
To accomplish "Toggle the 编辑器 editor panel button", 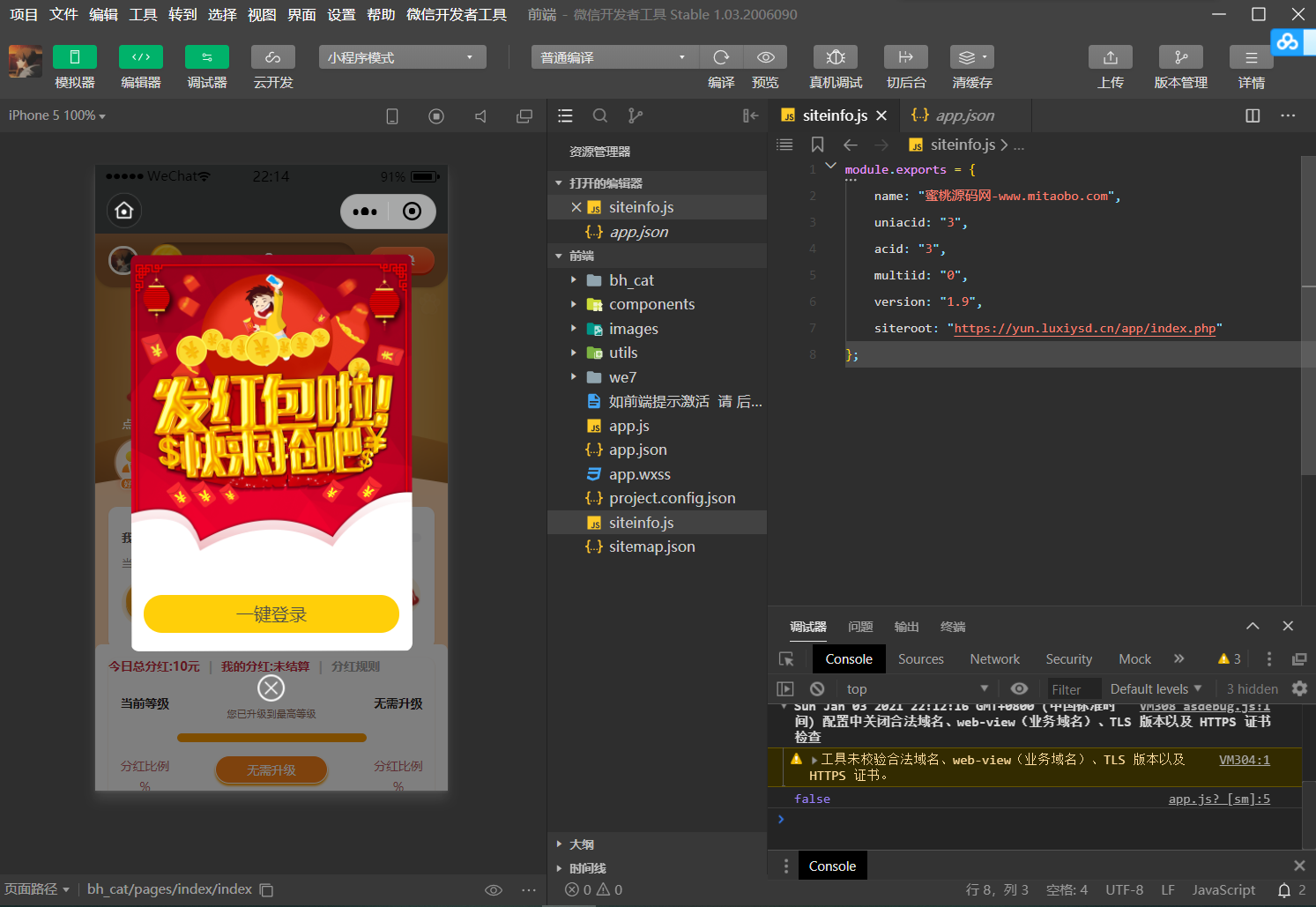I will point(141,57).
